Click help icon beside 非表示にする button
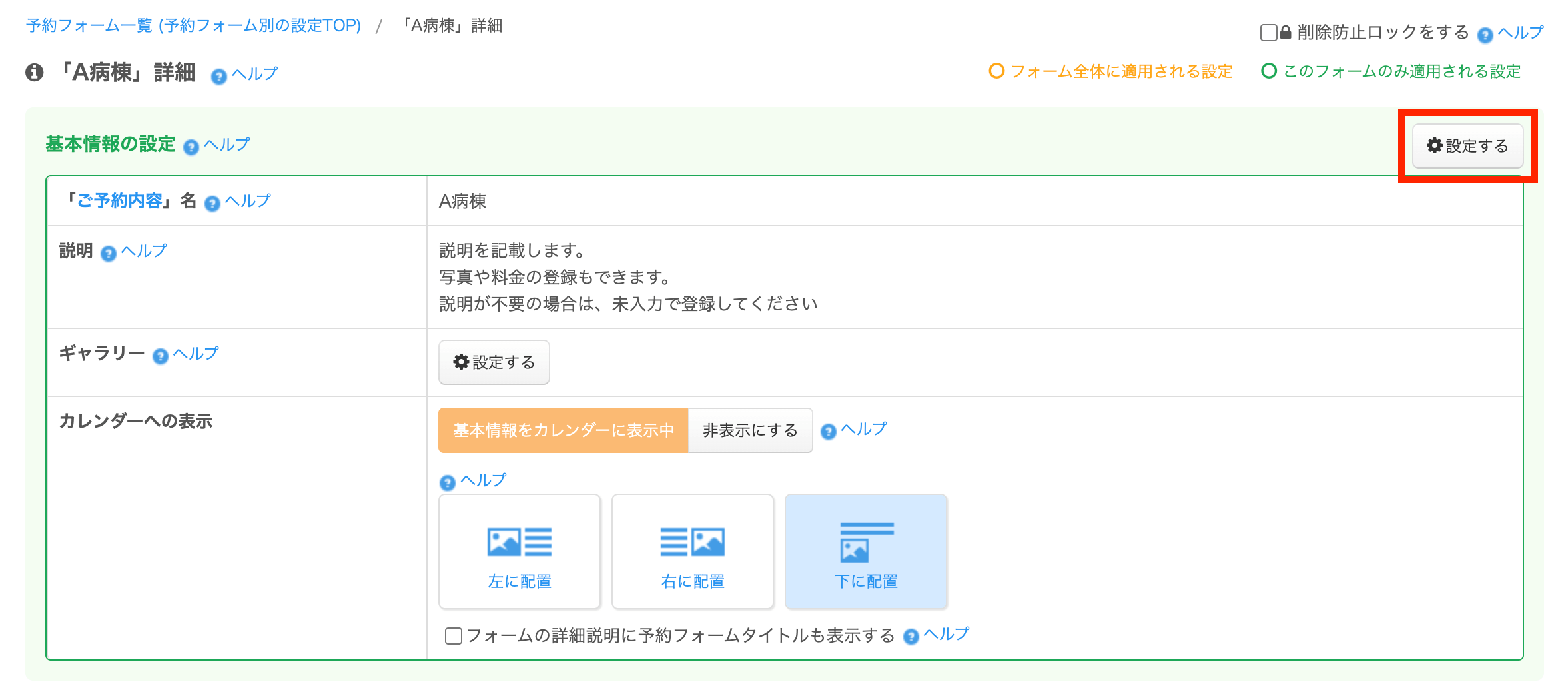1568x690 pixels. click(829, 432)
